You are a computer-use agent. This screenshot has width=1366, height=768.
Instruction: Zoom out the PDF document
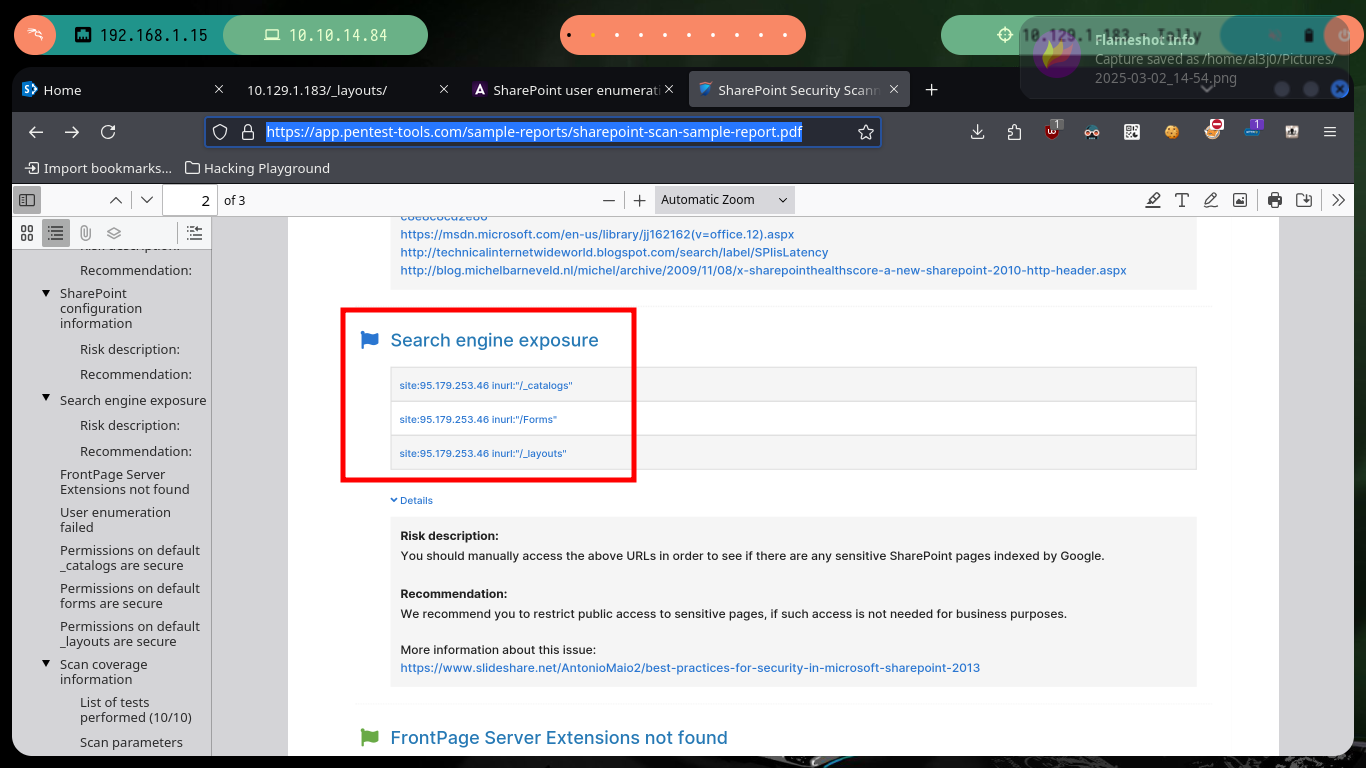609,200
